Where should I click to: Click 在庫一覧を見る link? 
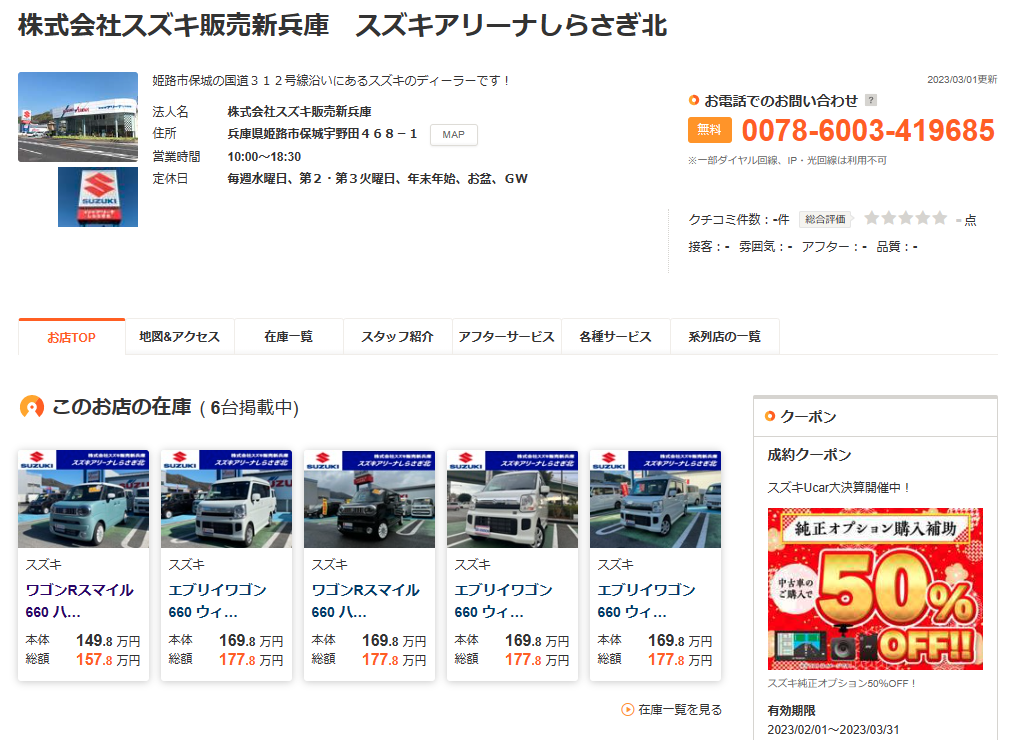click(680, 709)
